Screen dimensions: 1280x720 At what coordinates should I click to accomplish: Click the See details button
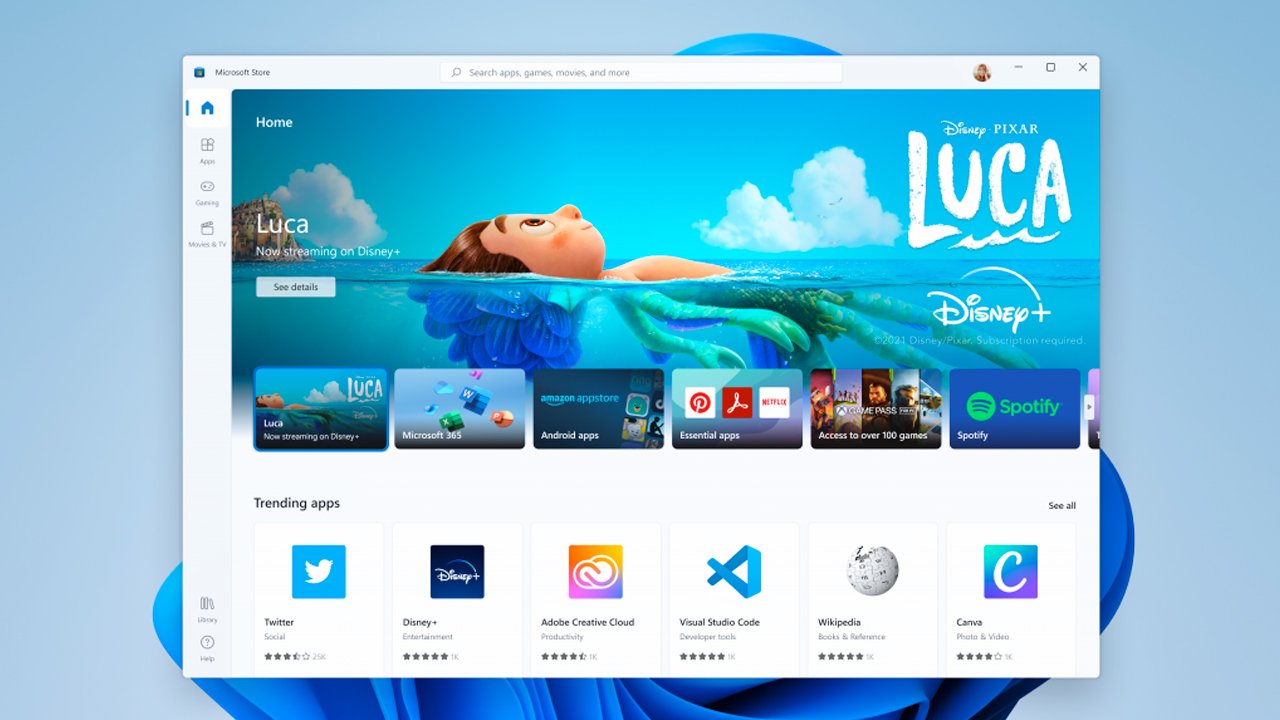pos(296,287)
